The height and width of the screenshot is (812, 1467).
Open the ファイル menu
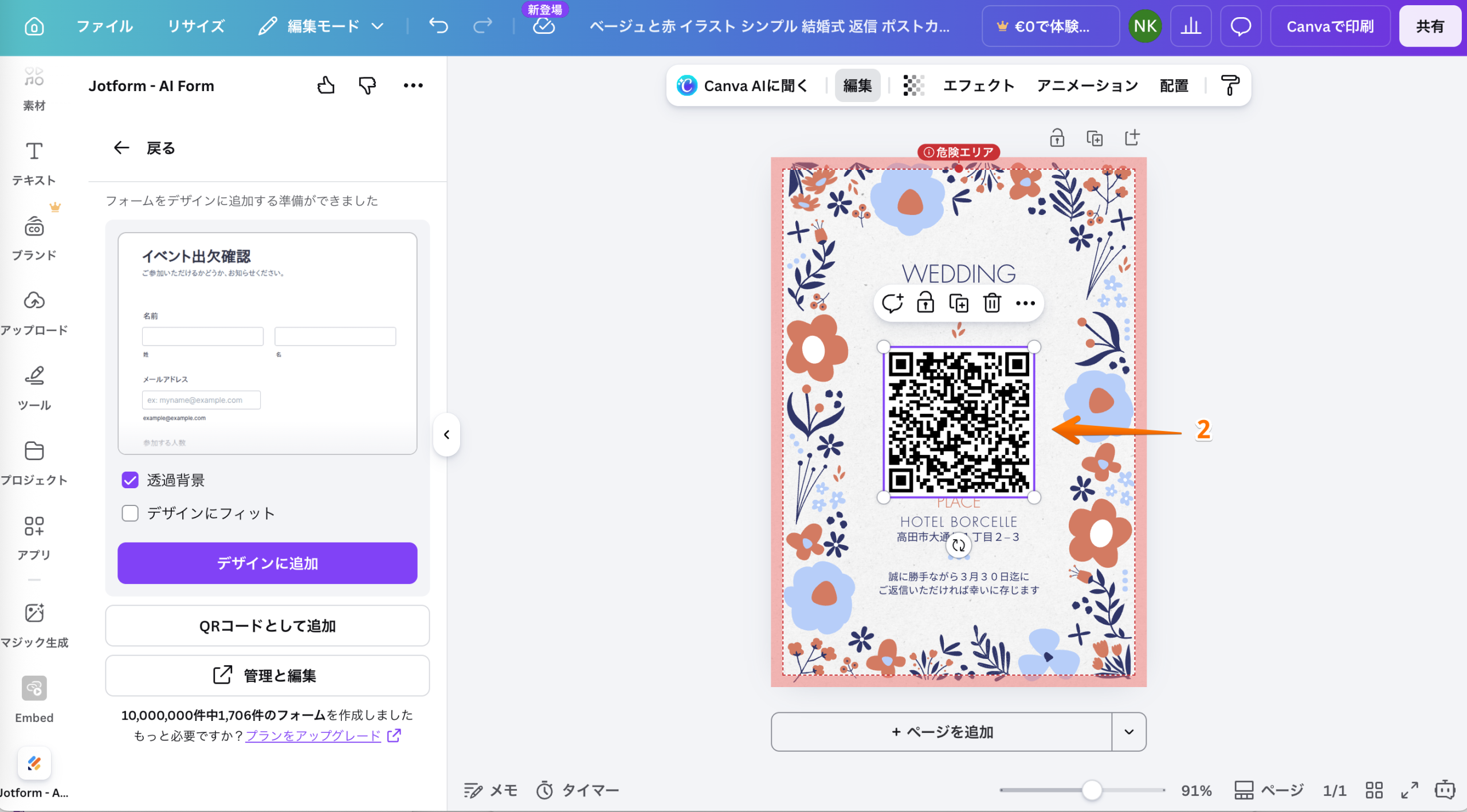105,26
